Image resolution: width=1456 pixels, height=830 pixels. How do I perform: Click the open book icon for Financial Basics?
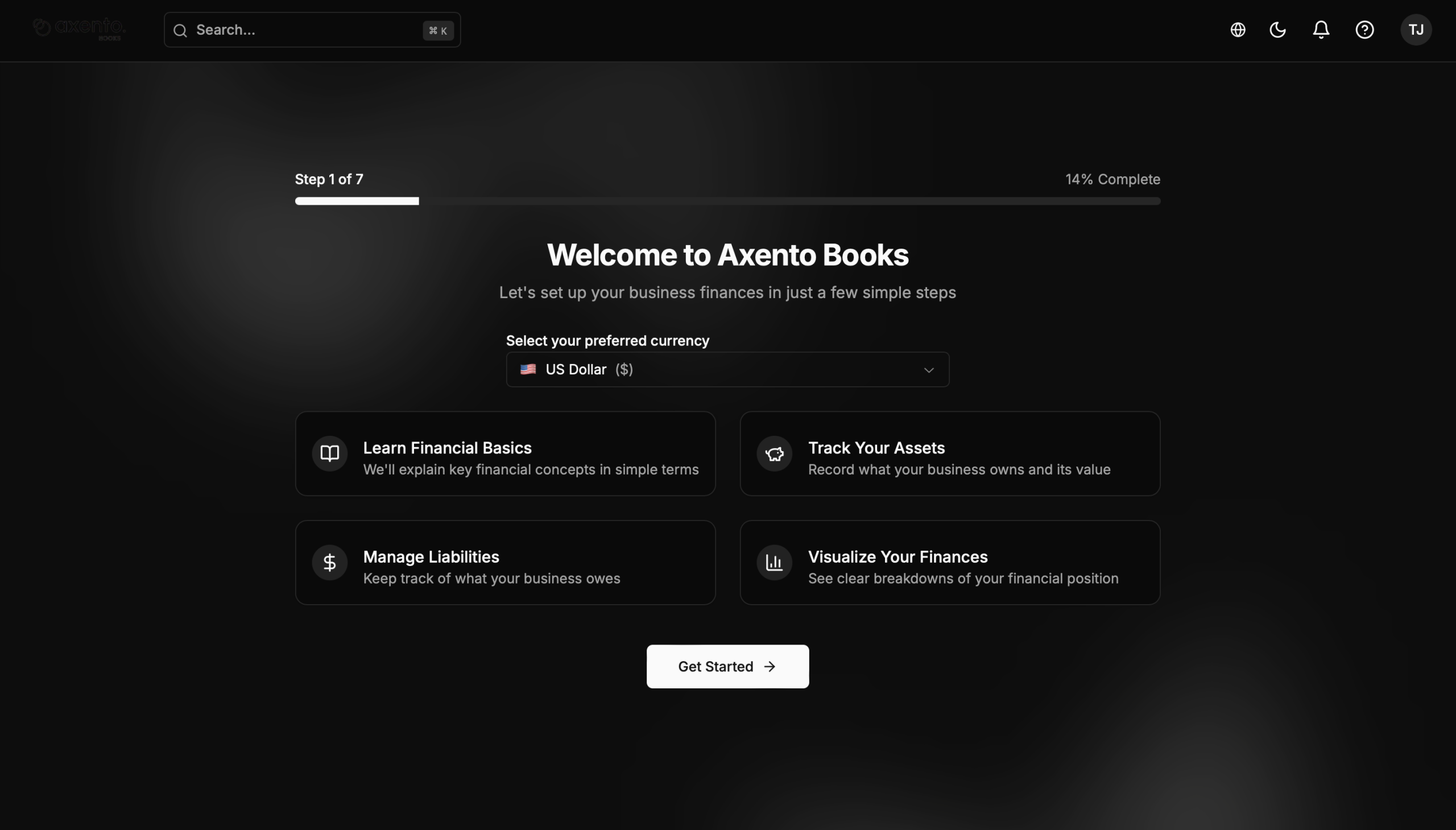click(x=329, y=454)
